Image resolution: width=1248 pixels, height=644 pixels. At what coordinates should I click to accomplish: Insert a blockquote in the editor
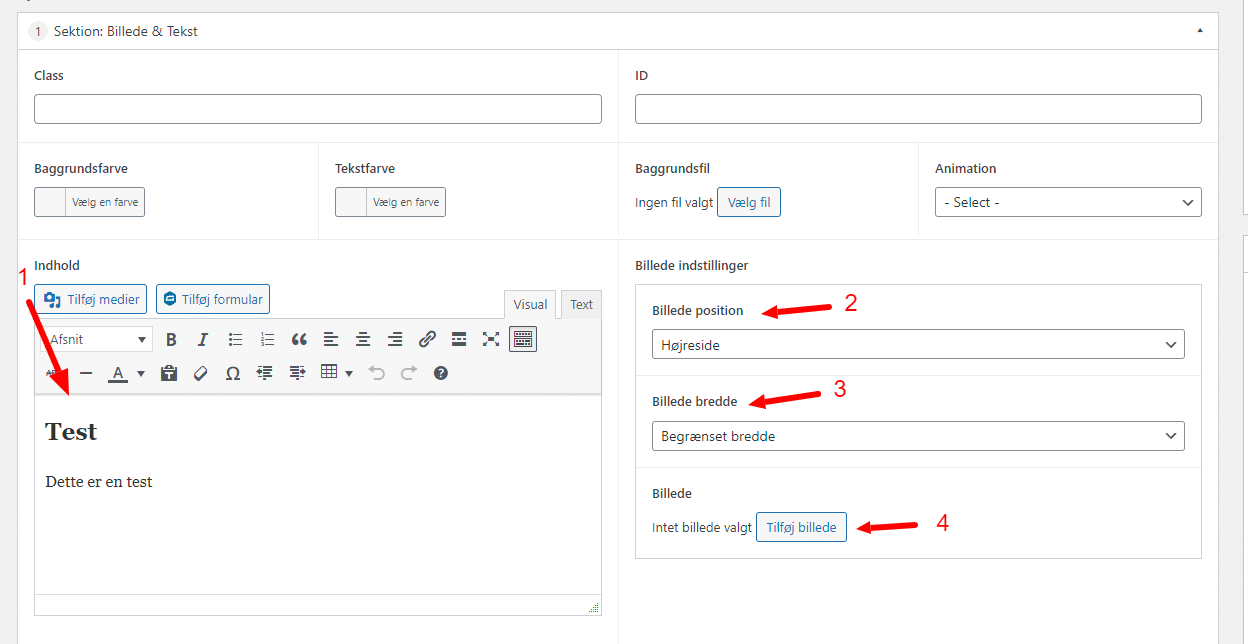(299, 340)
